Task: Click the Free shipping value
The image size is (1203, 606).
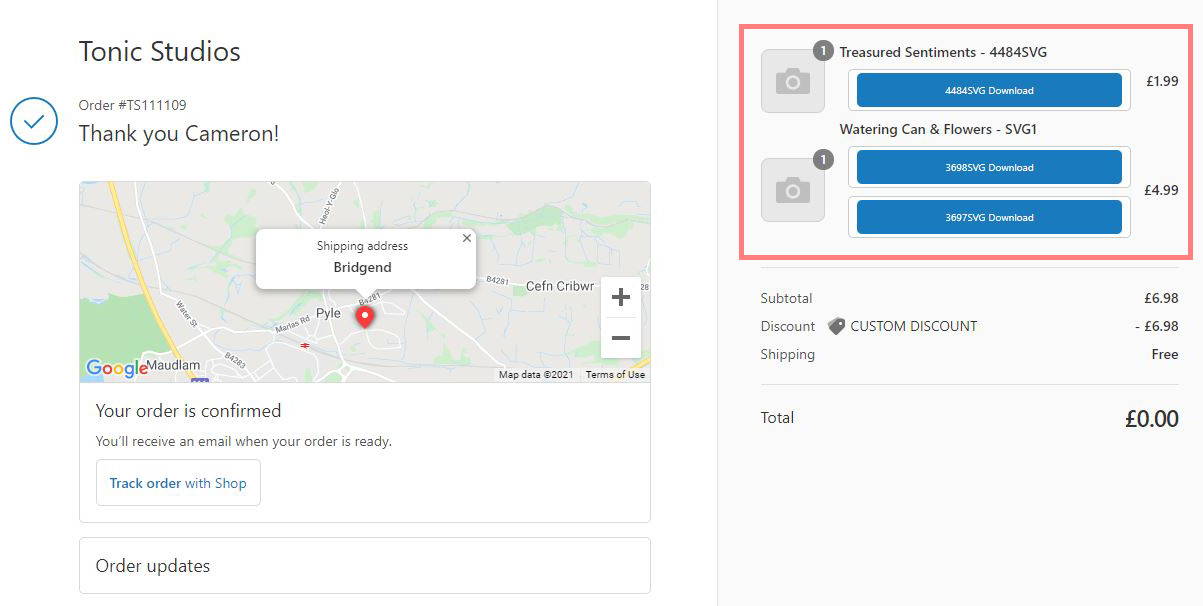Action: pyautogui.click(x=1165, y=354)
